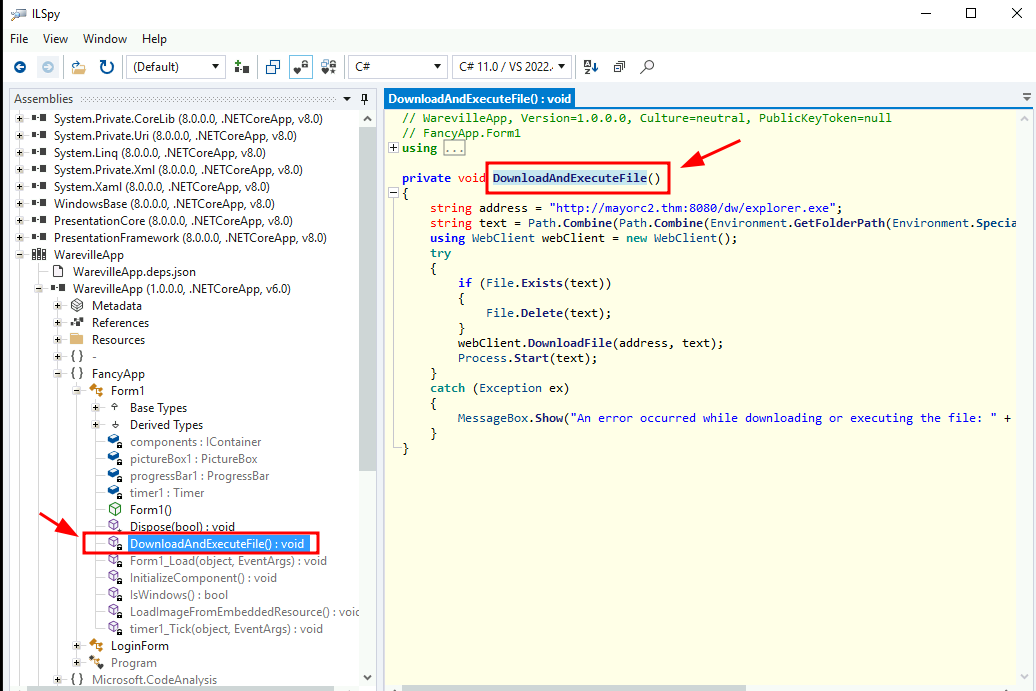1036x691 pixels.
Task: Click the Form1 class icon
Action: click(96, 390)
